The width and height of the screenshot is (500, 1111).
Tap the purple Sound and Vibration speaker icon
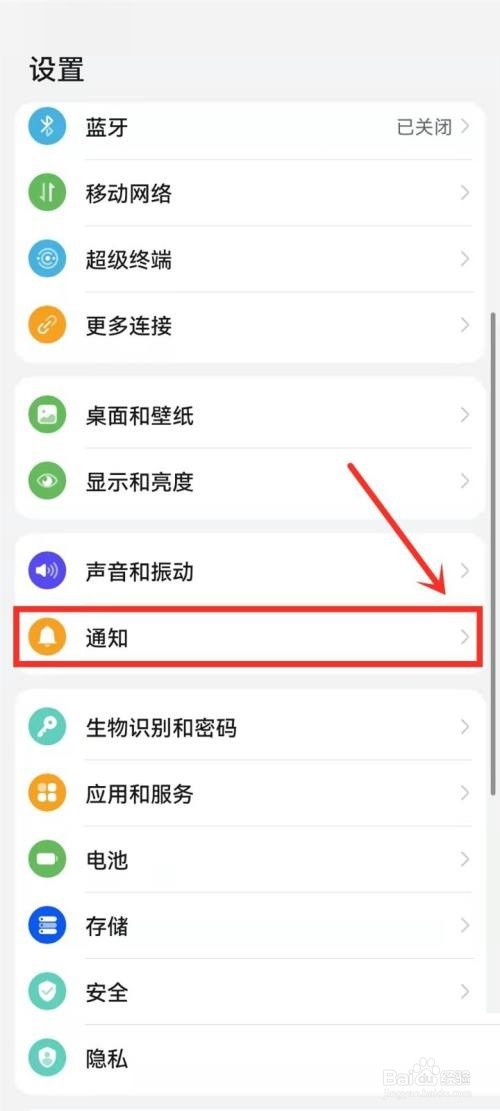pos(47,571)
